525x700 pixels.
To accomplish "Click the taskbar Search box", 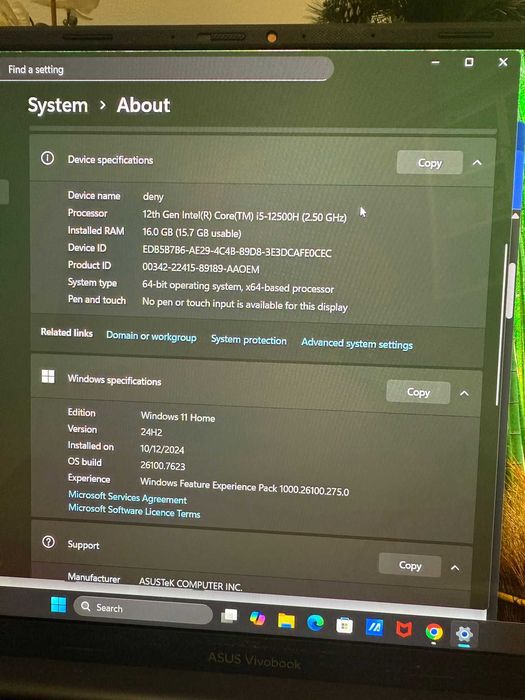I will click(143, 610).
